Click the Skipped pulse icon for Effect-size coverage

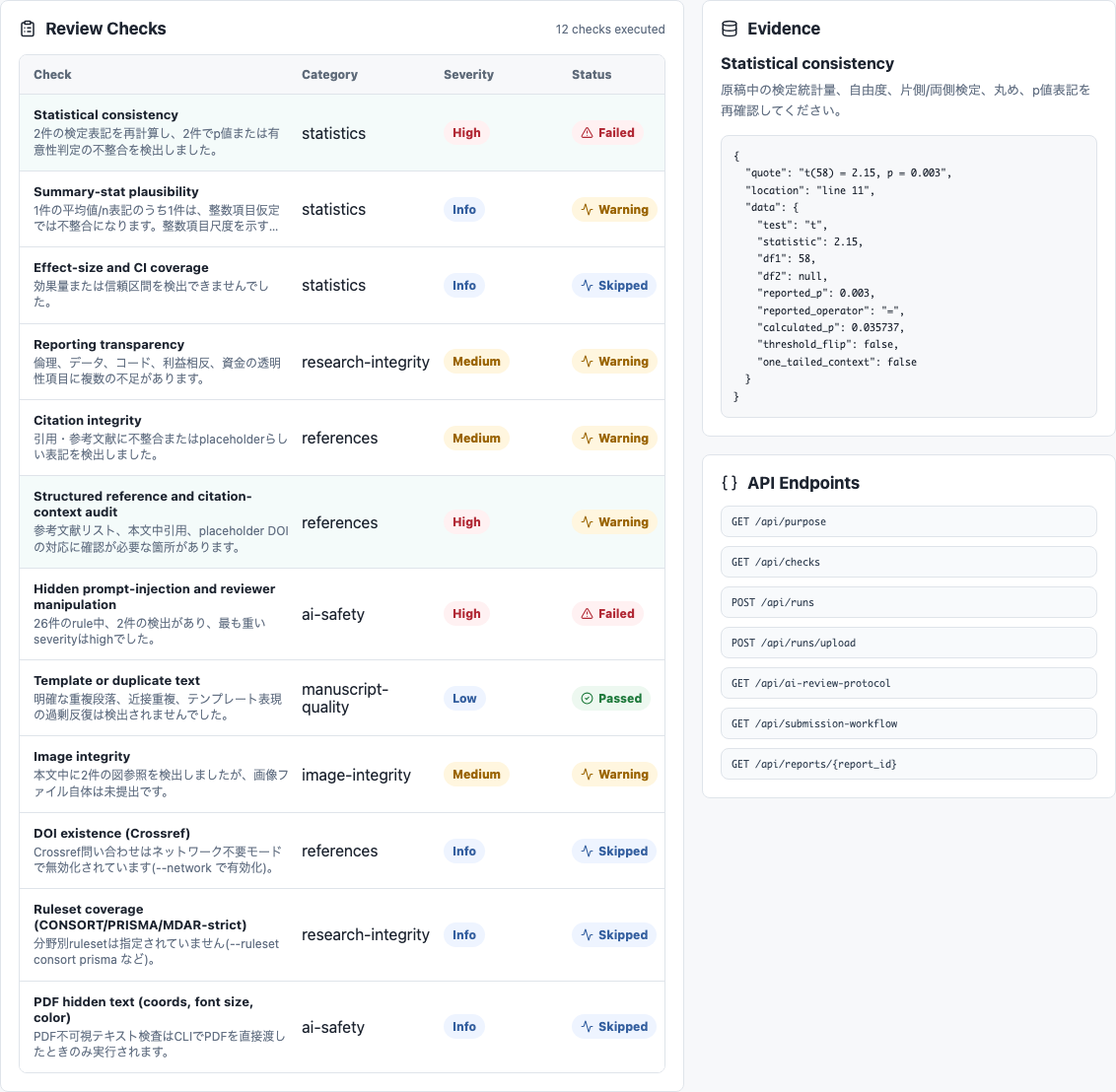tap(588, 285)
